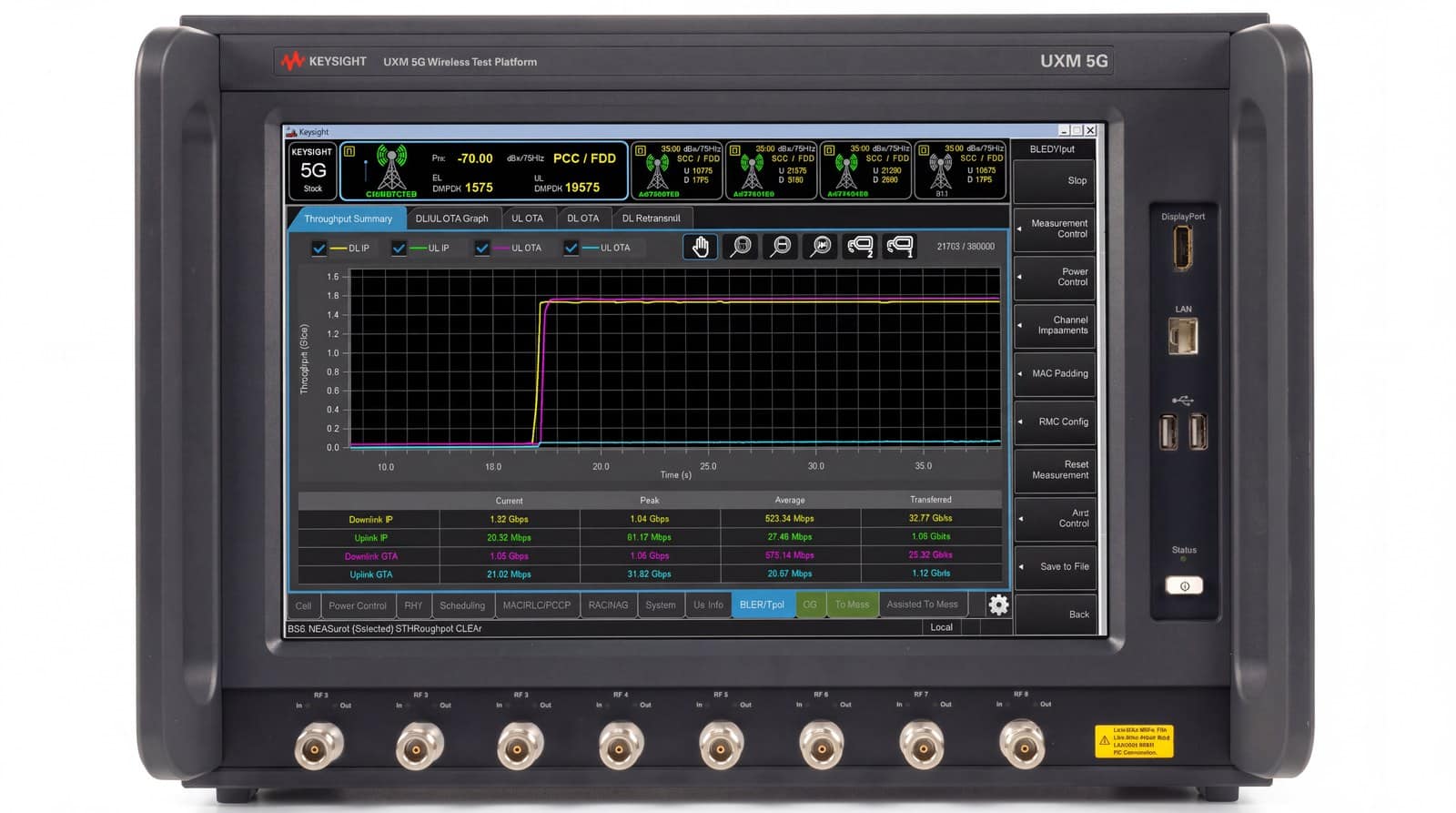Toggle the cyan UL OTA trace checkbox

[571, 248]
